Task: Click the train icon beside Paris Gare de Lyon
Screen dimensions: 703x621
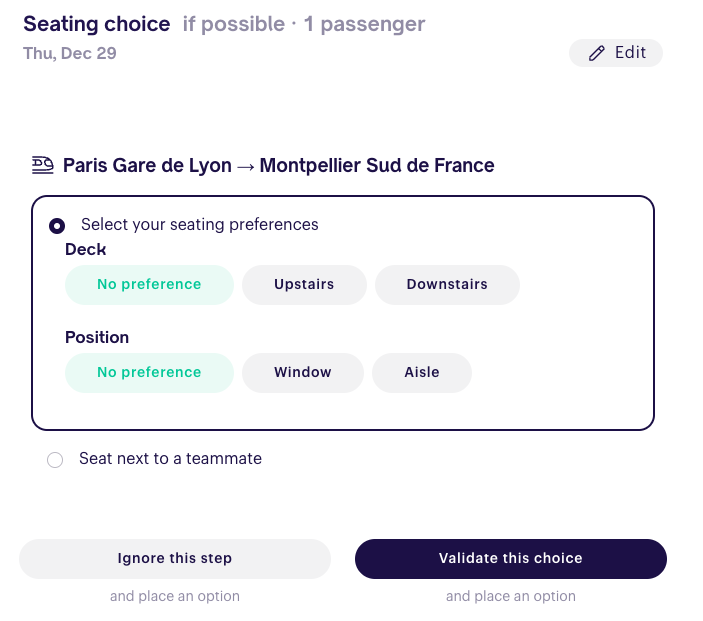Action: pos(43,165)
